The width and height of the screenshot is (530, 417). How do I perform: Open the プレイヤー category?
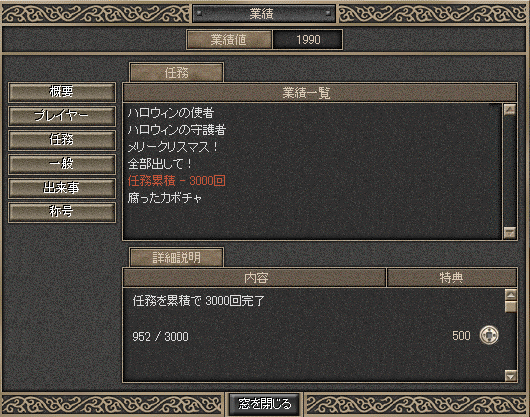point(62,116)
